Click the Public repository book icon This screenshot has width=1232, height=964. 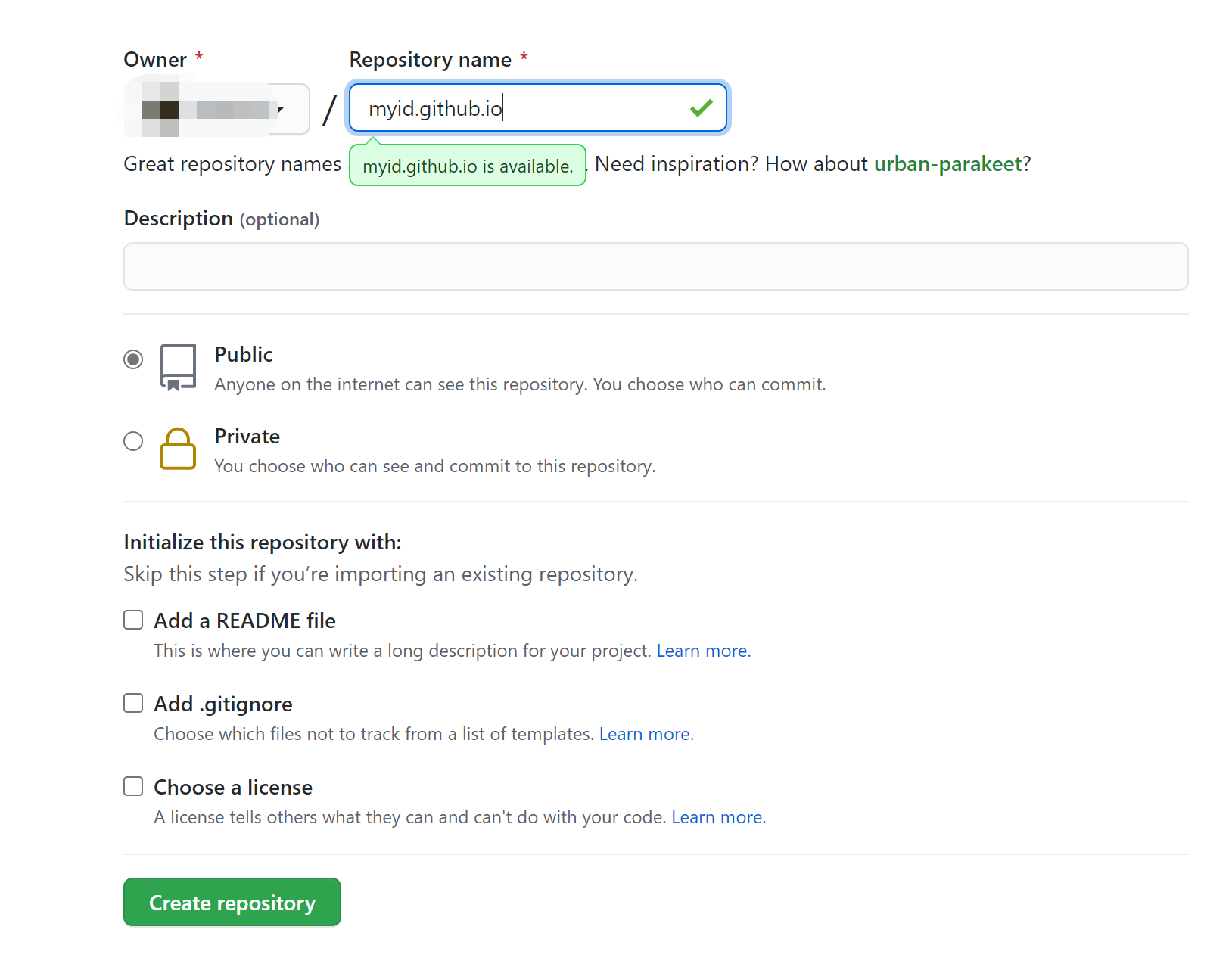pos(178,367)
